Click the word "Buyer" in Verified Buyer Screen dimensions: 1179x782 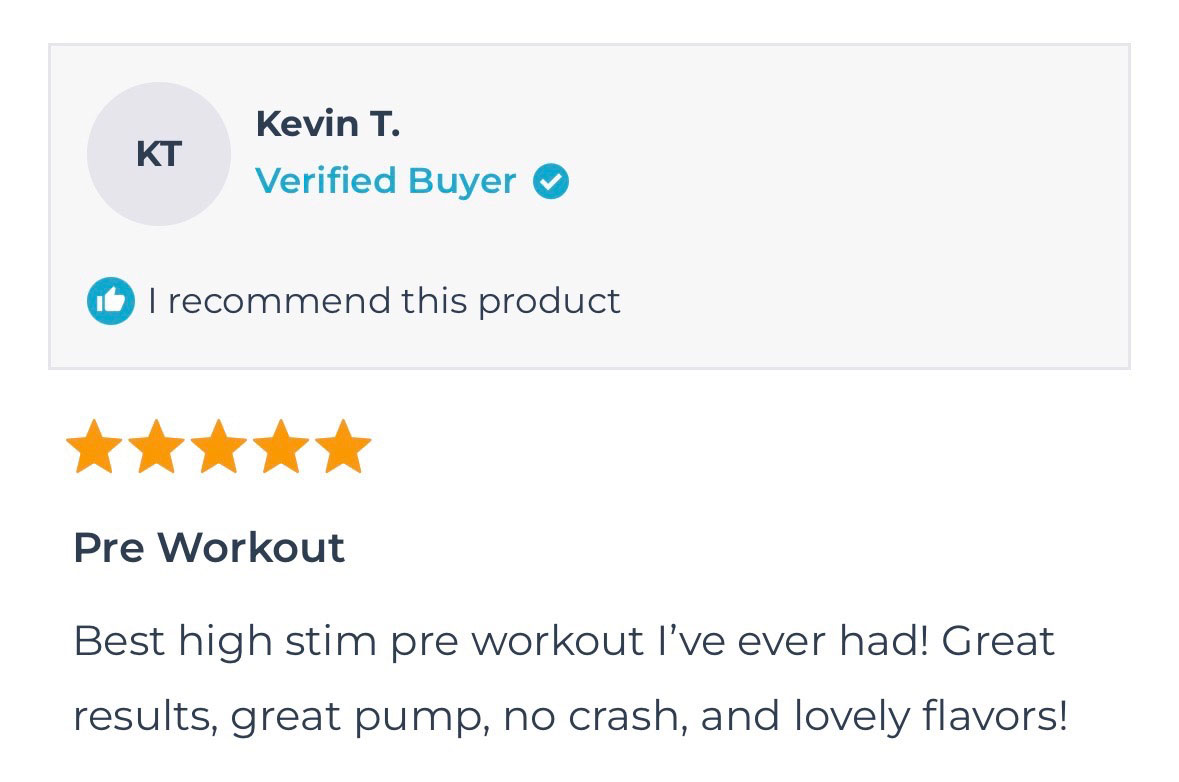[462, 182]
